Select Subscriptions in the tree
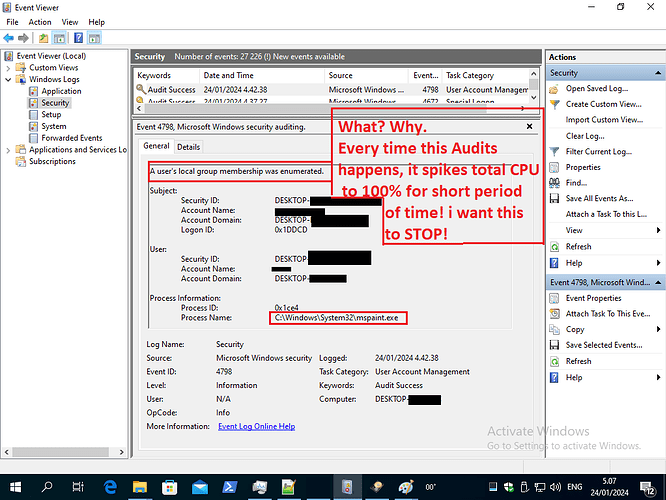Image resolution: width=666 pixels, height=500 pixels. click(52, 161)
